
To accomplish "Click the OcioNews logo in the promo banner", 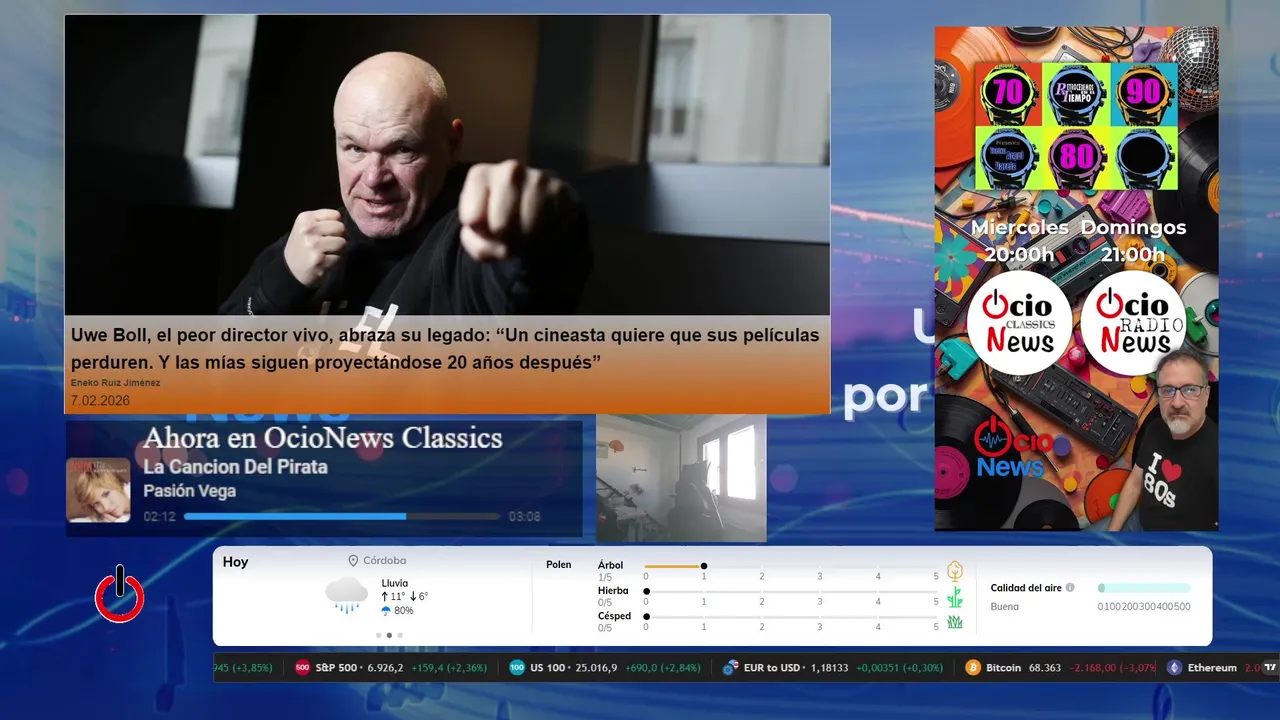I will point(1013,448).
